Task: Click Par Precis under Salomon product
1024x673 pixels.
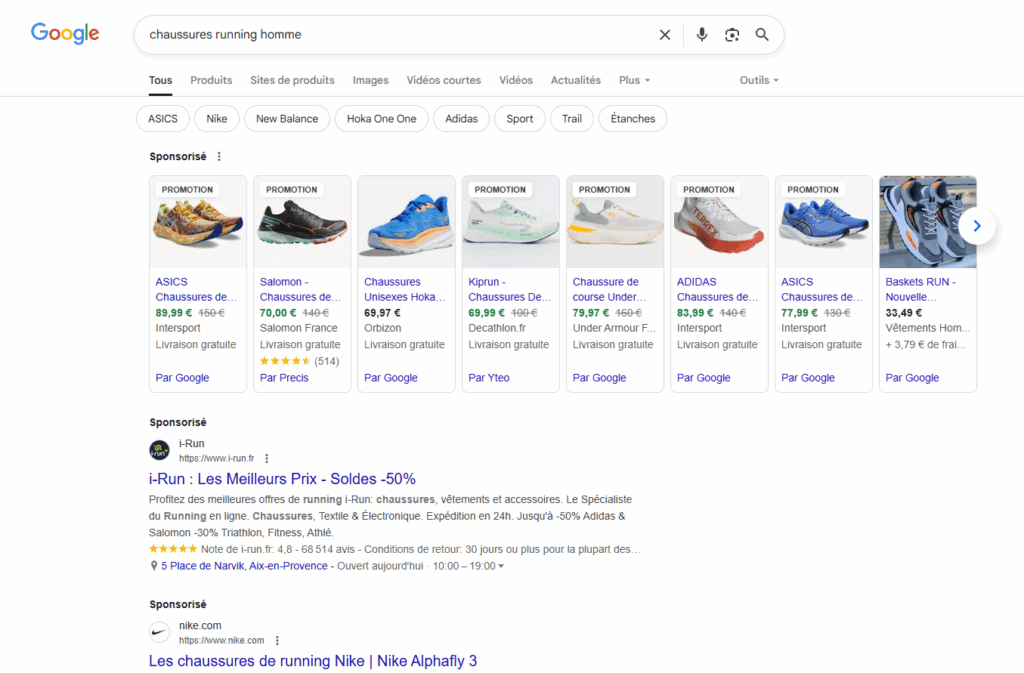Action: [284, 378]
